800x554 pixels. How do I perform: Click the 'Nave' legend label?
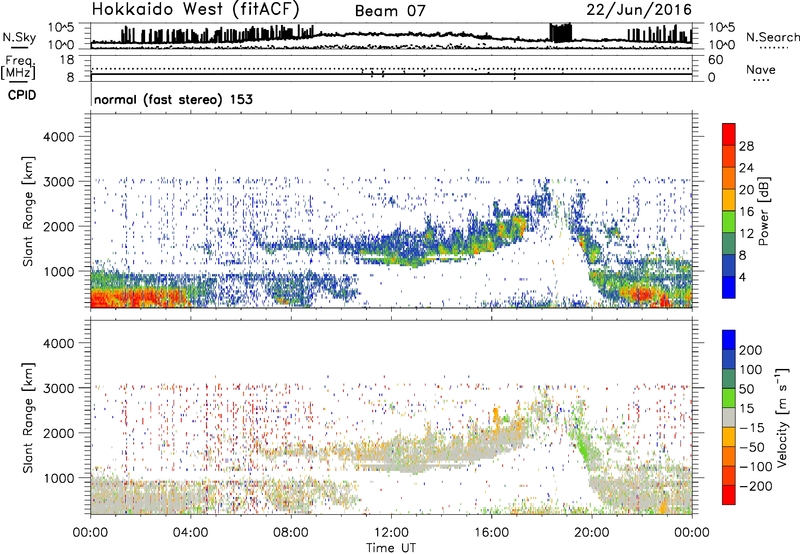(x=761, y=70)
